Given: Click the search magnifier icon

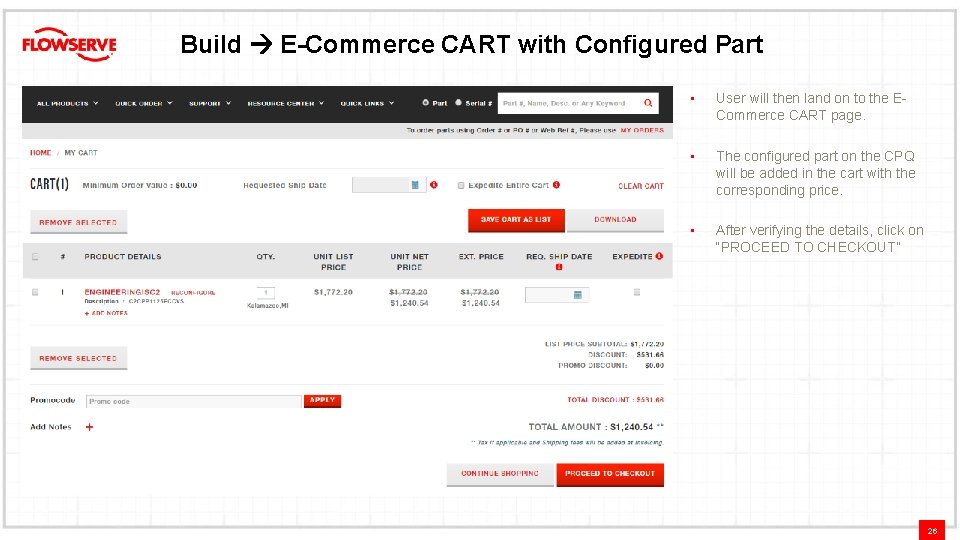Looking at the screenshot, I should tap(648, 103).
